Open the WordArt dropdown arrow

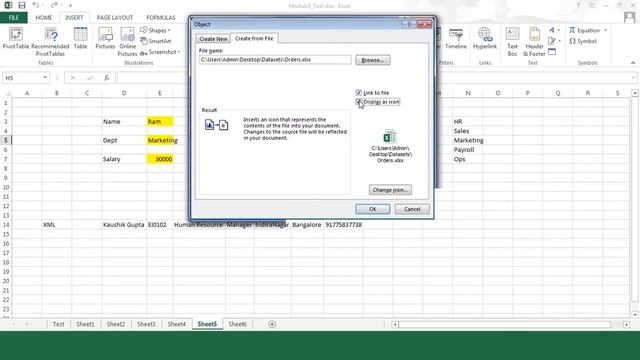click(x=559, y=30)
